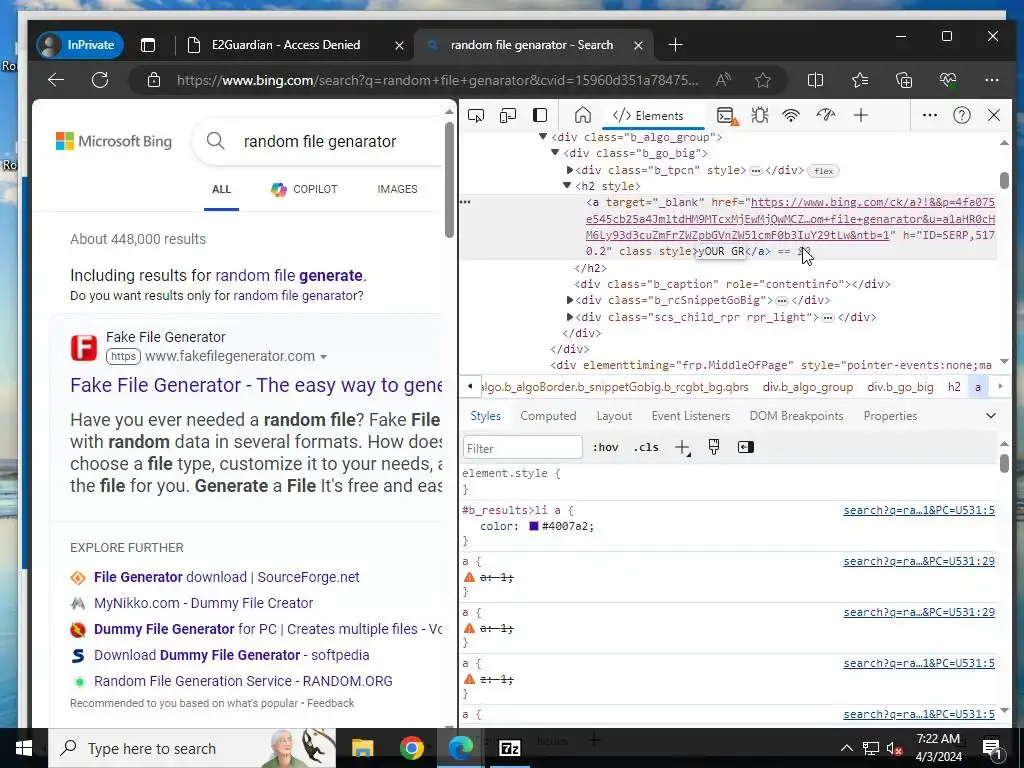The height and width of the screenshot is (768, 1024).
Task: Open fakefilegenerator.com URL dropdown arrow
Action: [x=323, y=357]
